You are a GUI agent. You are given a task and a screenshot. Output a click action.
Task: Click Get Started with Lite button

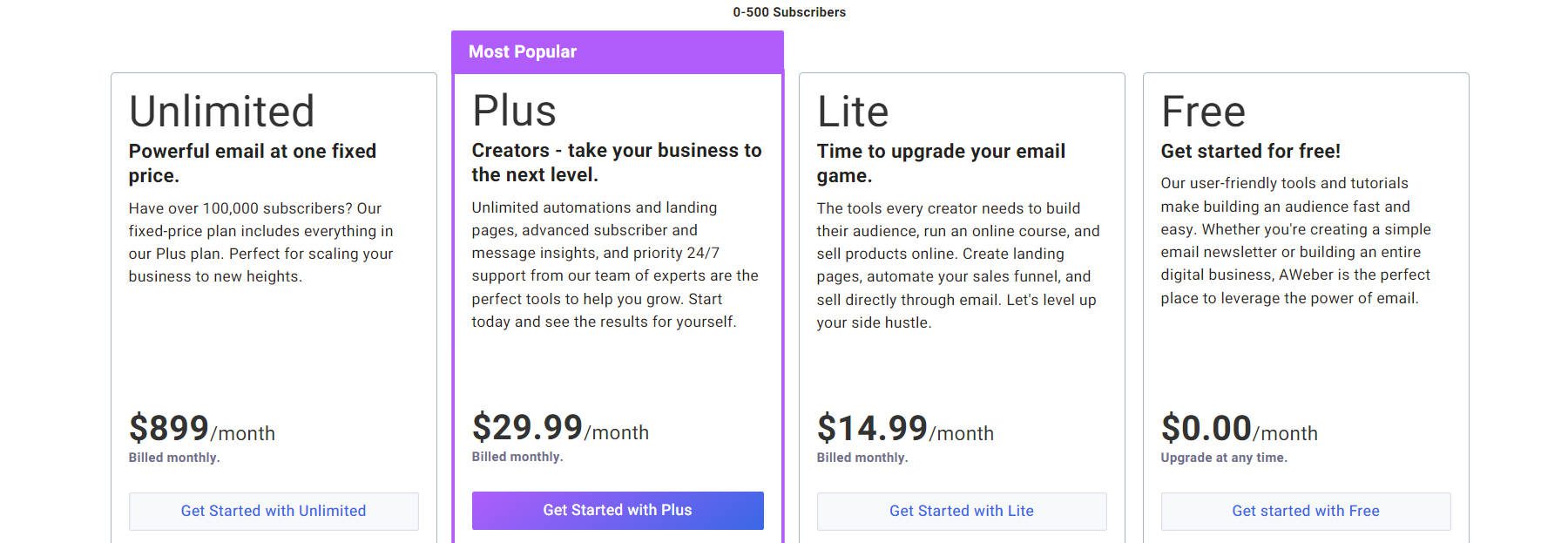(961, 511)
